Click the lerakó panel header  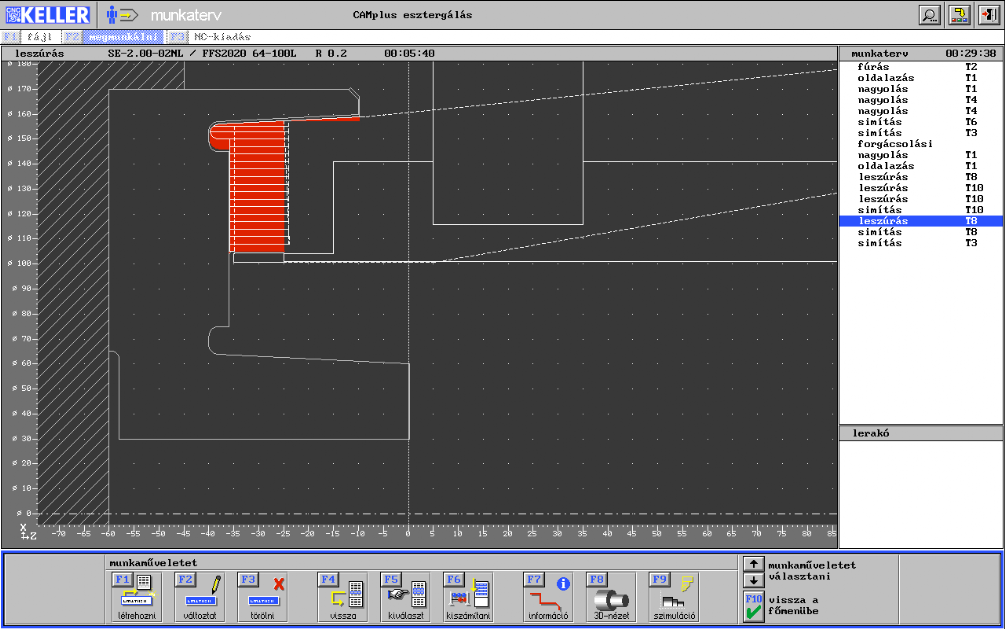[x=921, y=433]
